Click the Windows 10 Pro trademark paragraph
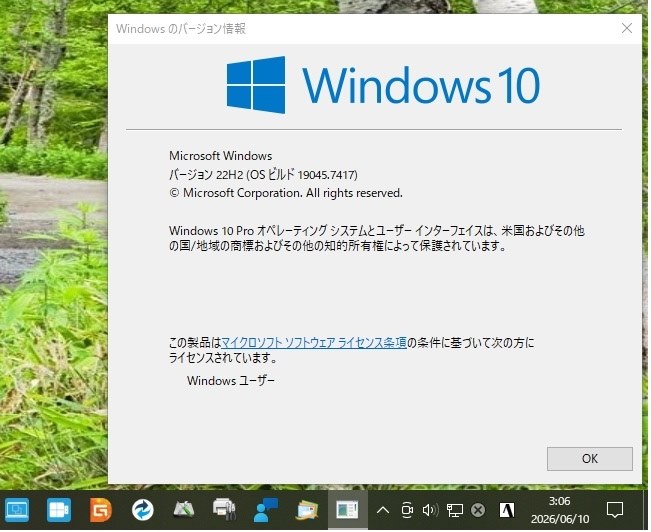The width and height of the screenshot is (651, 532). coord(378,239)
